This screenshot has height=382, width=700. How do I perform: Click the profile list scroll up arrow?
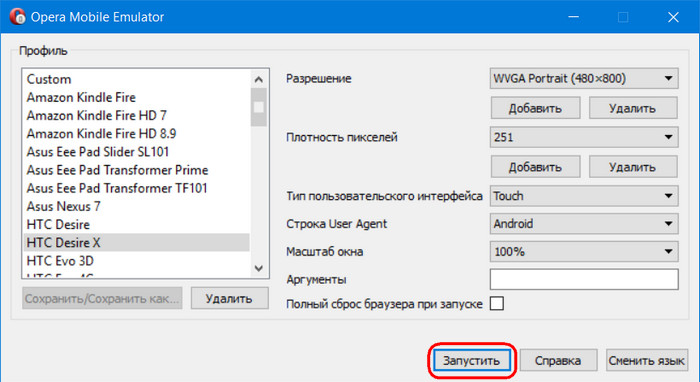(x=258, y=79)
